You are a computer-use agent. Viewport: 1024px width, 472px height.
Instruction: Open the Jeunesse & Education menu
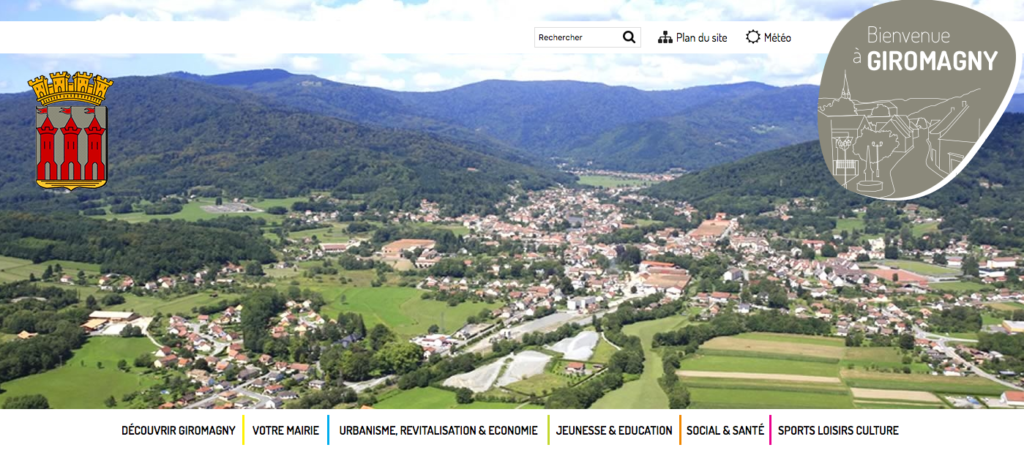(x=614, y=430)
